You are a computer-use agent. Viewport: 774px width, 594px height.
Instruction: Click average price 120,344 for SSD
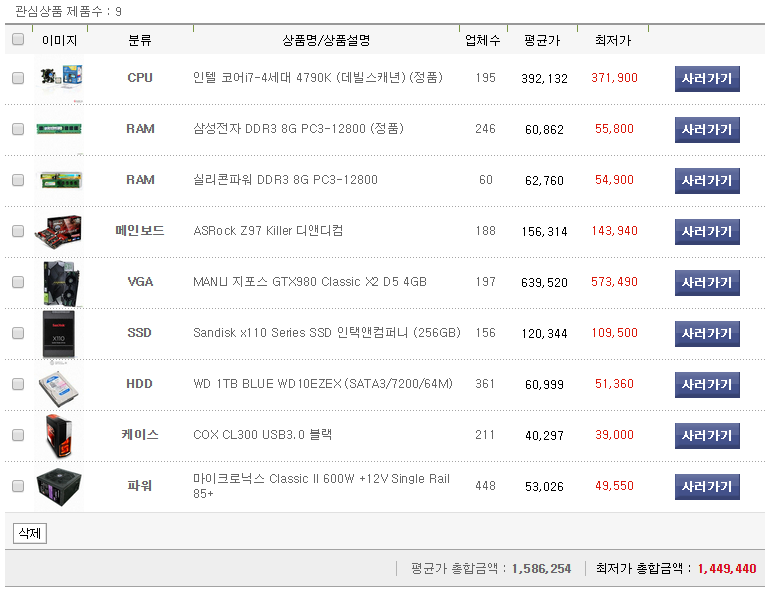(544, 334)
